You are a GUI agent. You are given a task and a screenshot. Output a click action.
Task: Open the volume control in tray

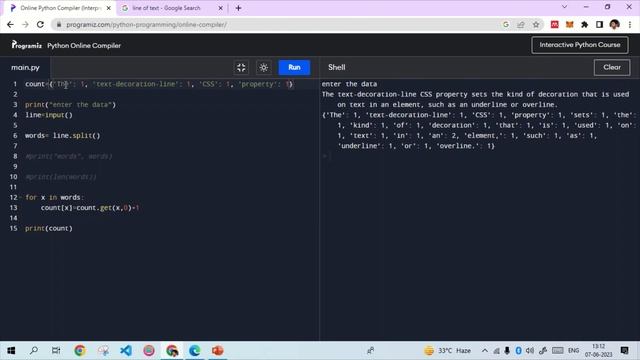pos(530,351)
